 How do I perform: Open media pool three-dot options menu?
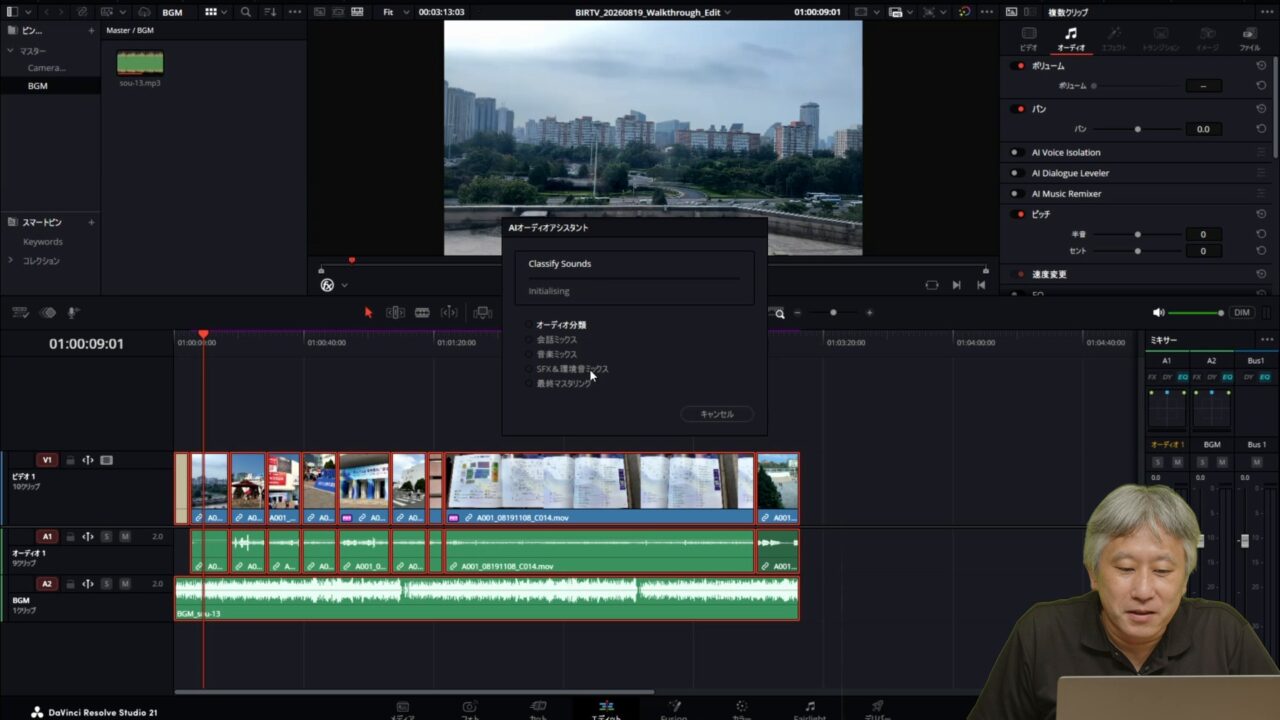[294, 12]
